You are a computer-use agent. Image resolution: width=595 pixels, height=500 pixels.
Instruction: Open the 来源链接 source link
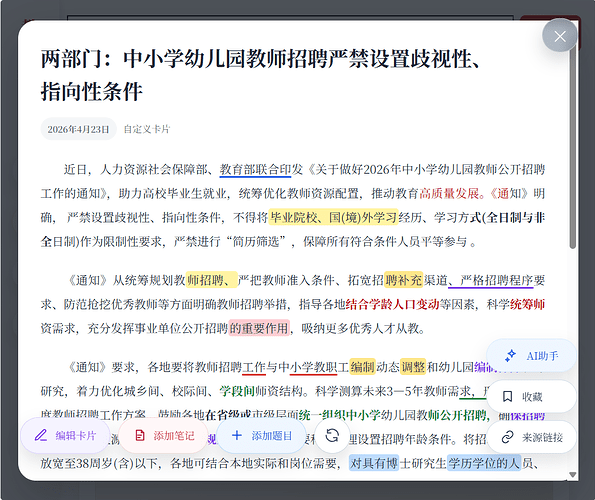point(531,437)
